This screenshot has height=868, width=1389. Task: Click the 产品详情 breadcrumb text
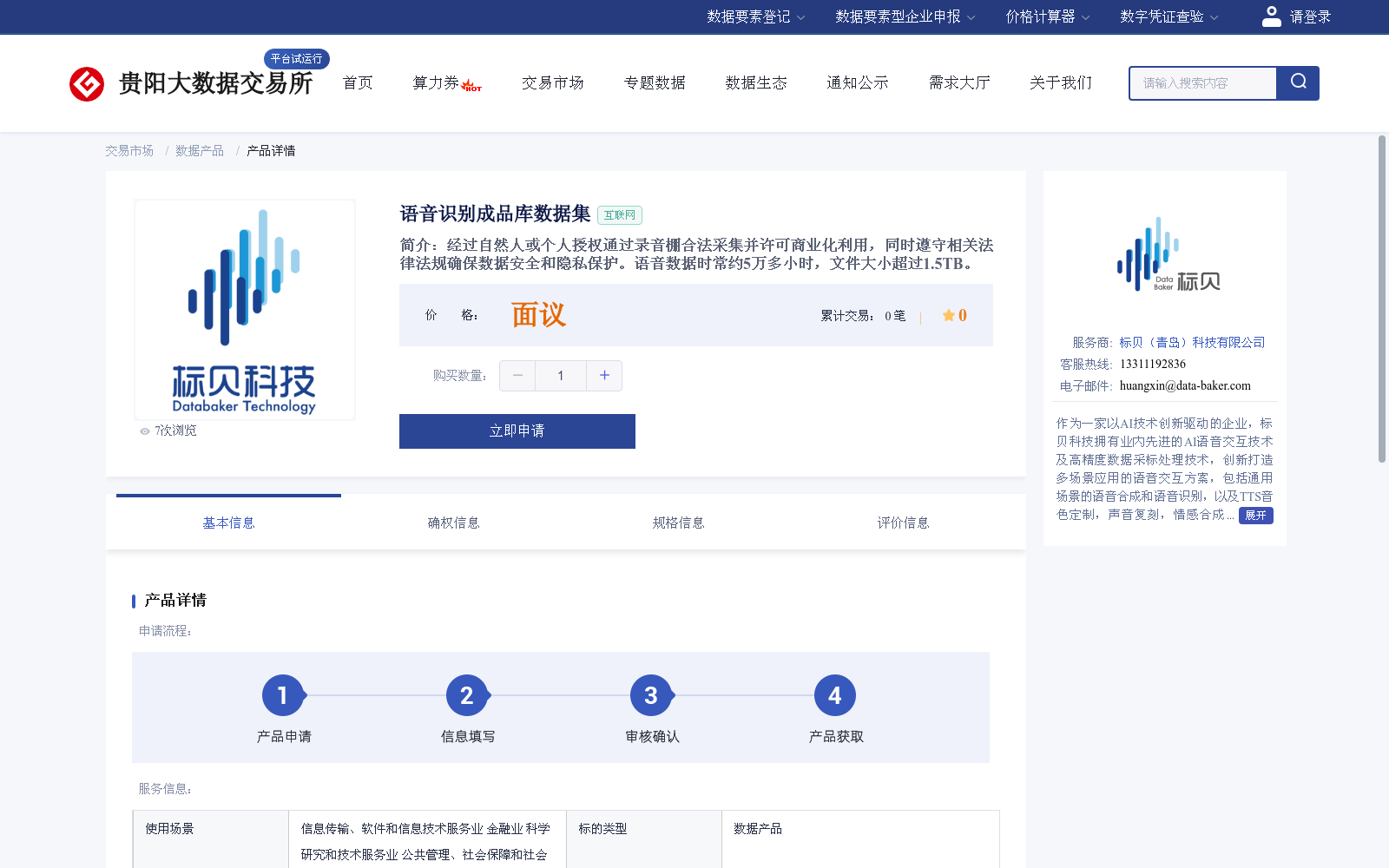(x=271, y=151)
